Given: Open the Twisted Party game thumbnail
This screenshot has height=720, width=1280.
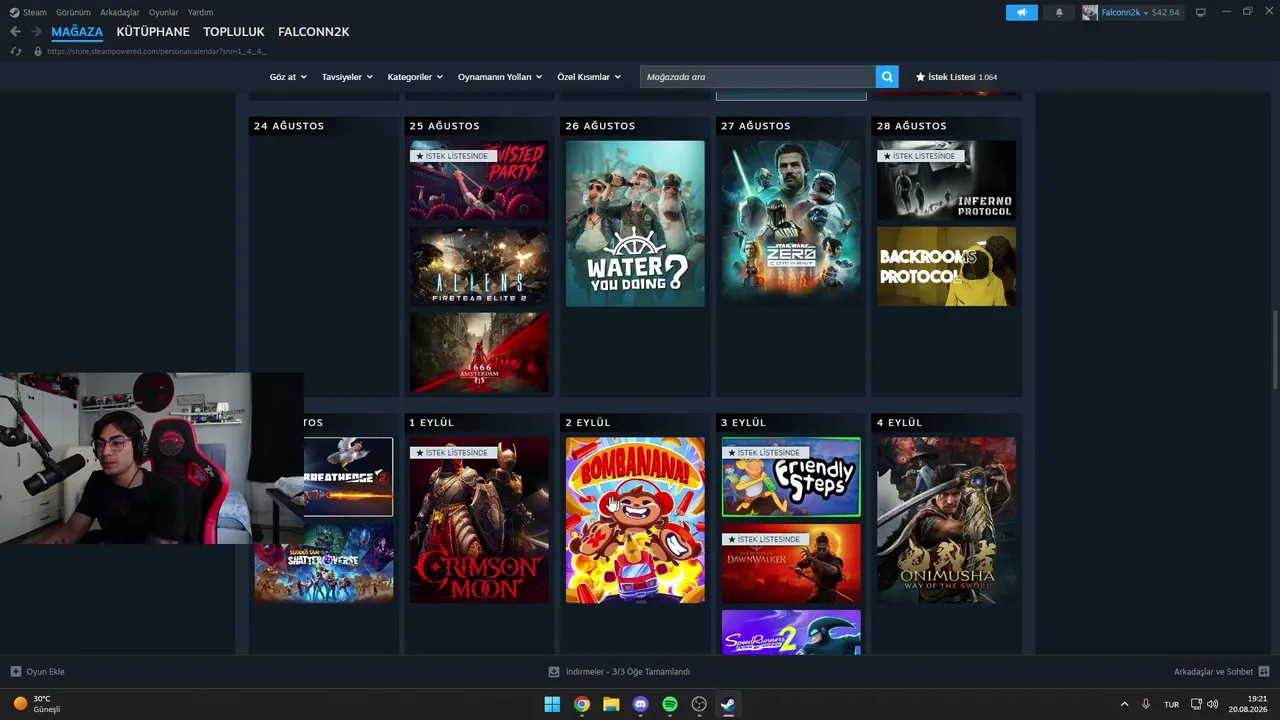Looking at the screenshot, I should [479, 180].
